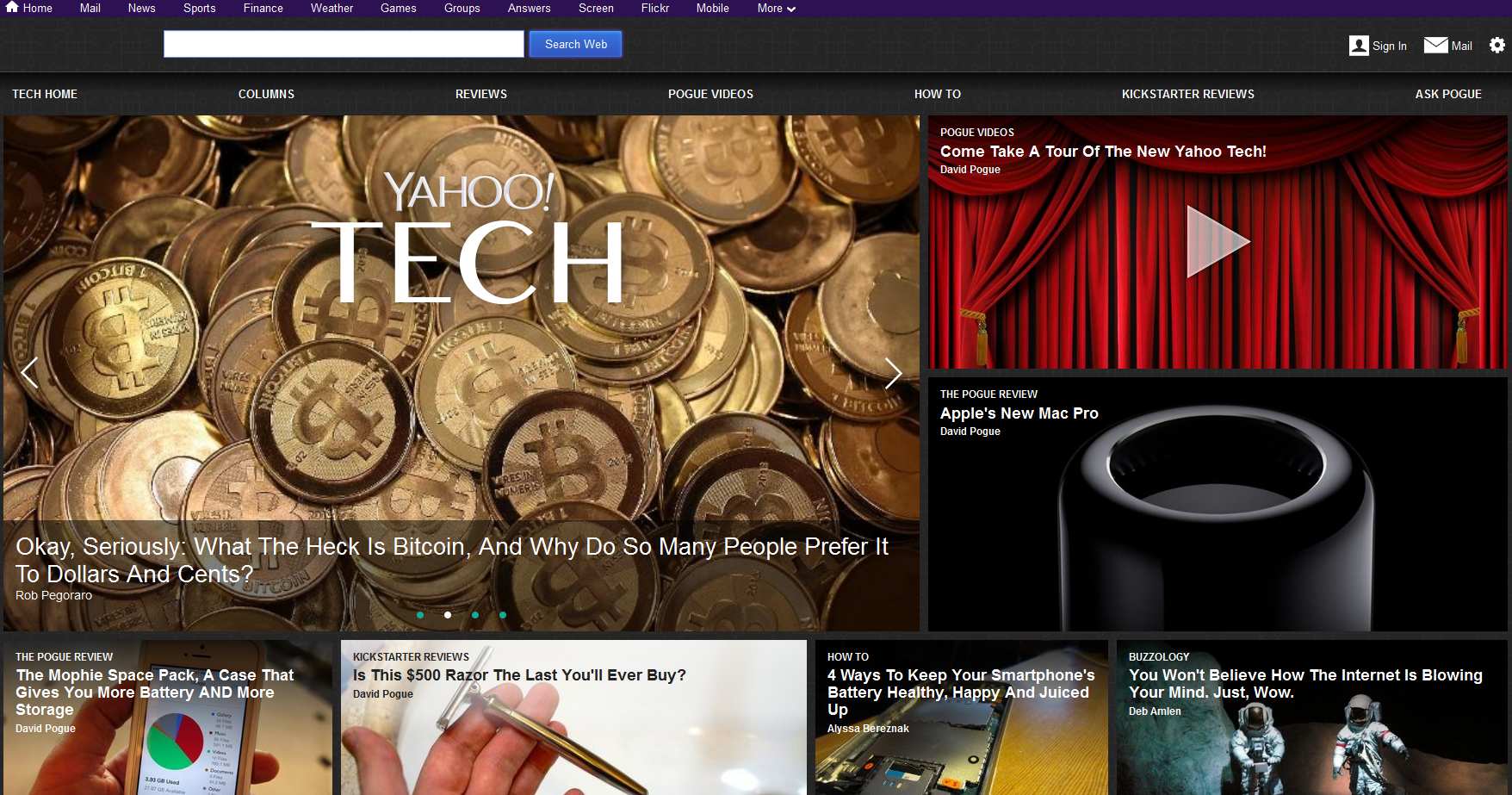
Task: Click the Yahoo Tech logo
Action: pos(468,238)
